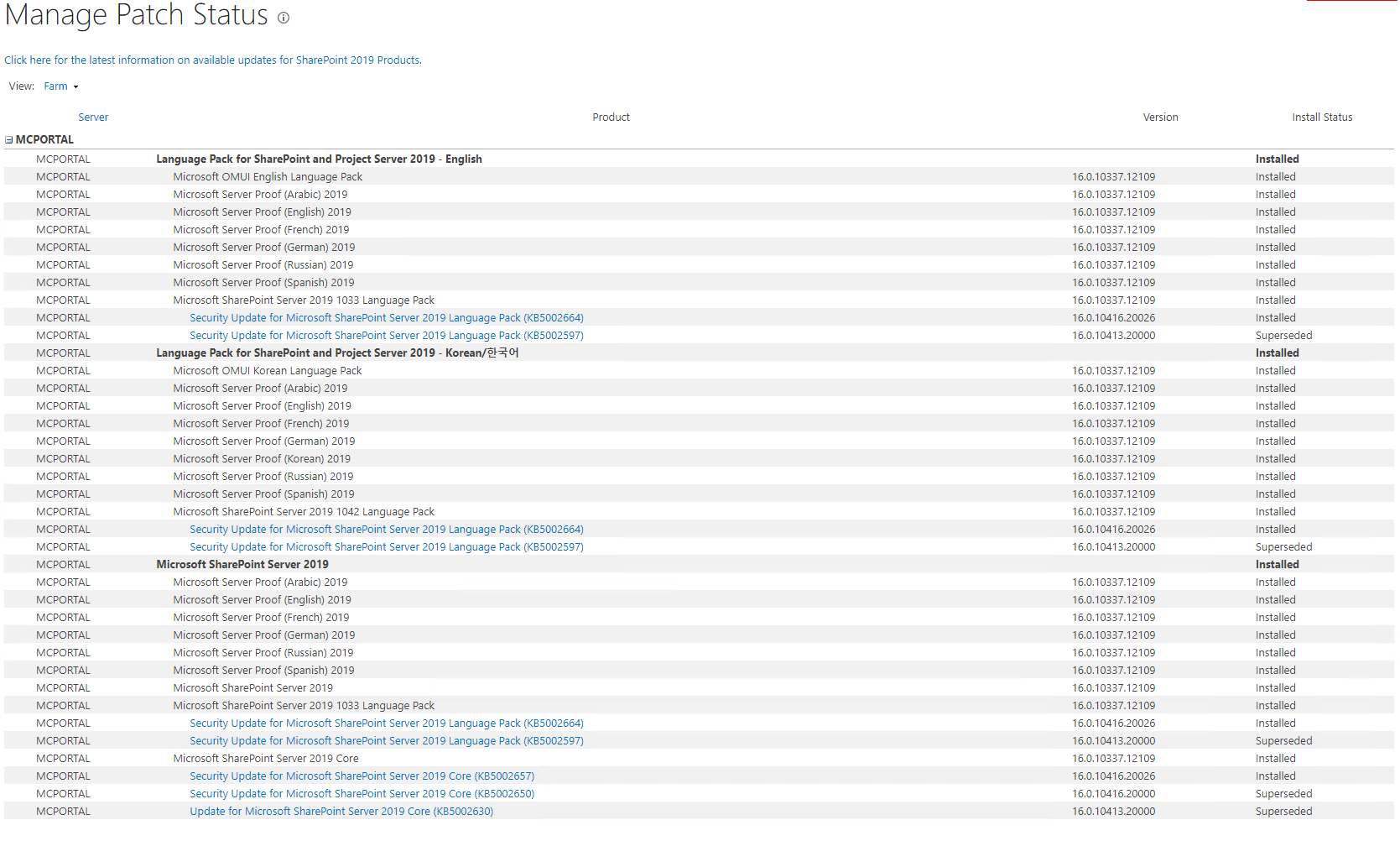Screen dimensions: 1400x841
Task: Select the Microsoft SharePoint Server 2019 Core row
Action: point(699,759)
